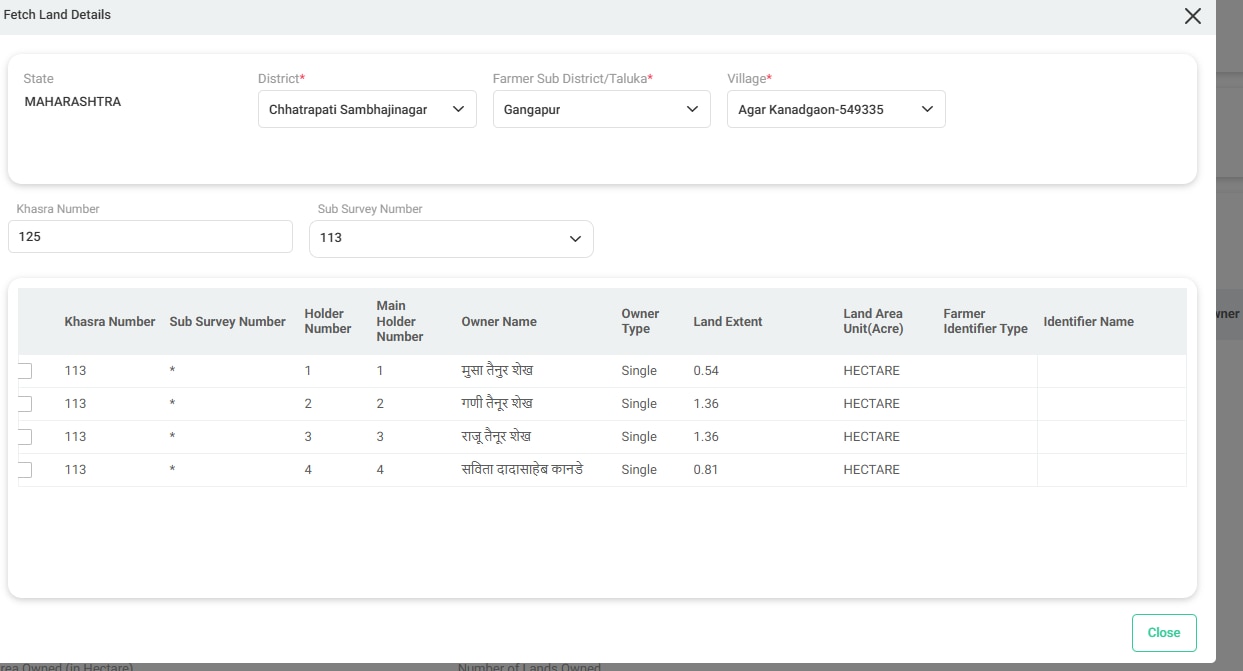Click land extent 1.36 in गणी तैनूर शेख row

click(706, 404)
